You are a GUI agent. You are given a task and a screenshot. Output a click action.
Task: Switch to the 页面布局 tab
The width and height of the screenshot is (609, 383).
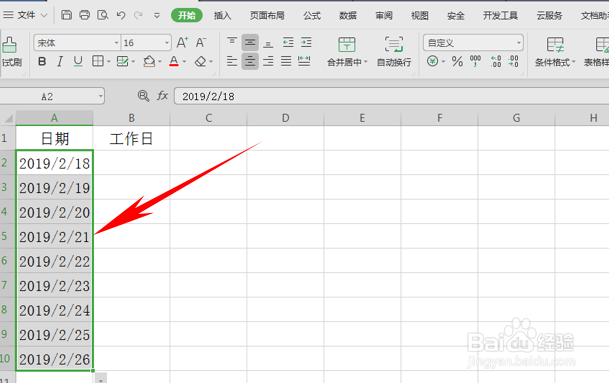pos(267,16)
